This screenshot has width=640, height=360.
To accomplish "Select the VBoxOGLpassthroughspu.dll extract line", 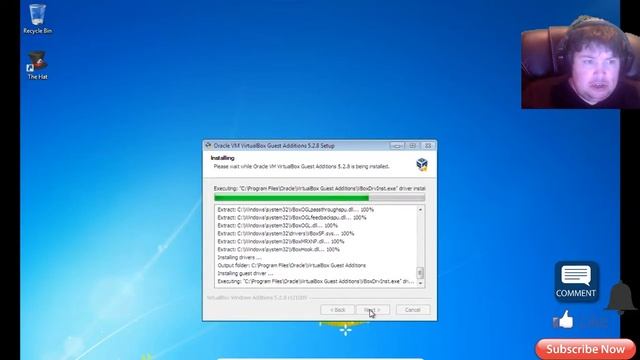I will point(296,209).
